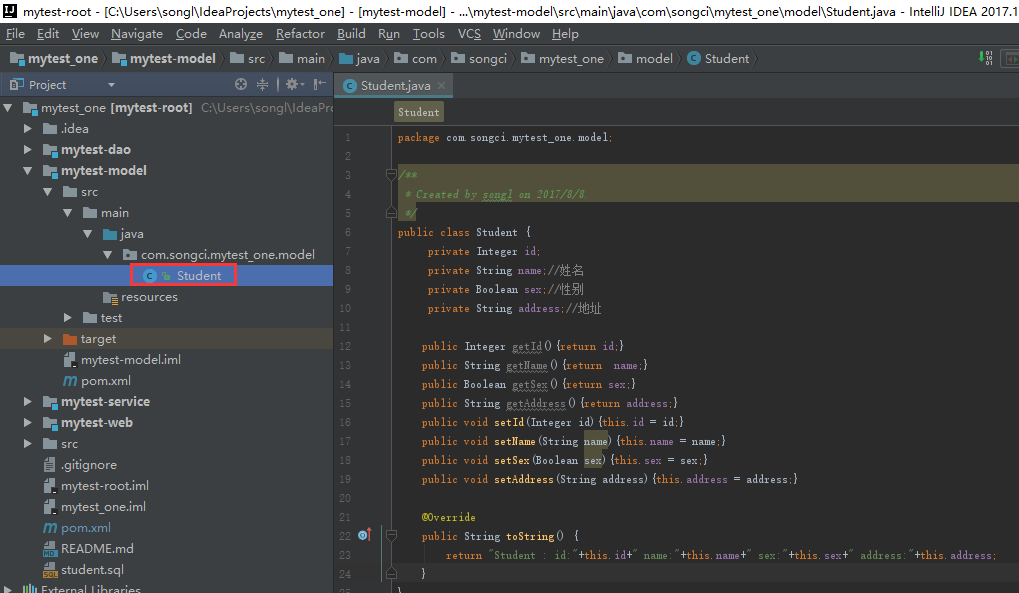Viewport: 1019px width, 593px height.
Task: Expand the mytest-dao module
Action: click(x=28, y=150)
